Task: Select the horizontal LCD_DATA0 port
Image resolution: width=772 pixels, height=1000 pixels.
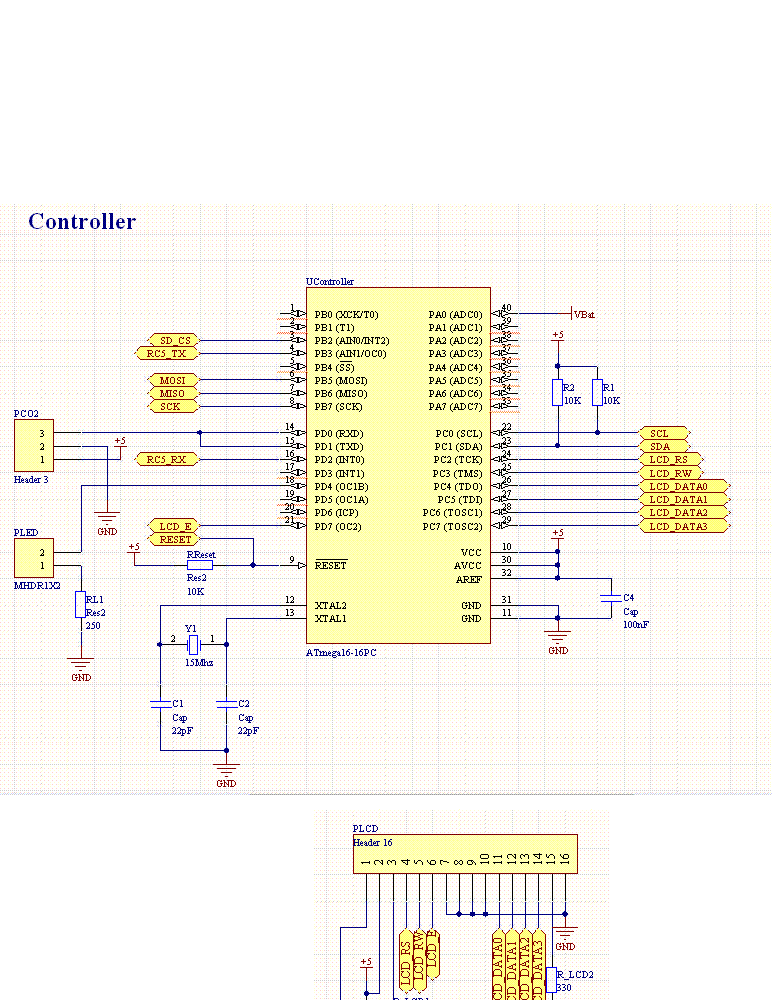Action: coord(684,486)
